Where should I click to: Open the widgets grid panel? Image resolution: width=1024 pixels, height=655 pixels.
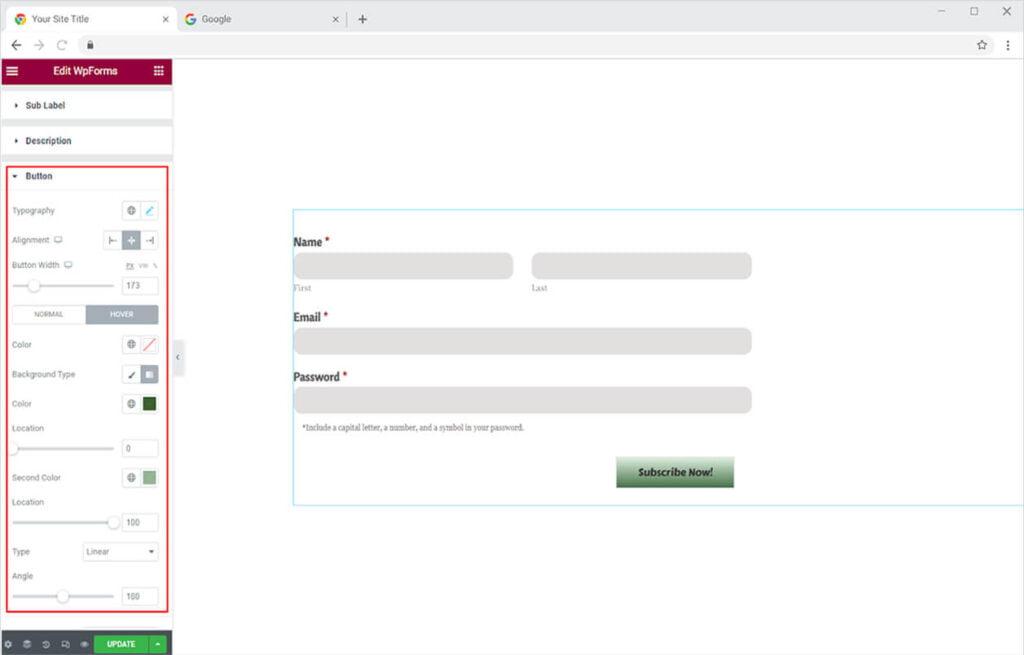point(158,71)
